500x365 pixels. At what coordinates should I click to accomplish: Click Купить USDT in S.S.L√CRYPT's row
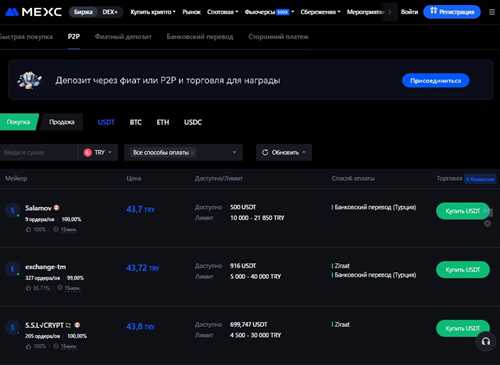click(x=463, y=328)
